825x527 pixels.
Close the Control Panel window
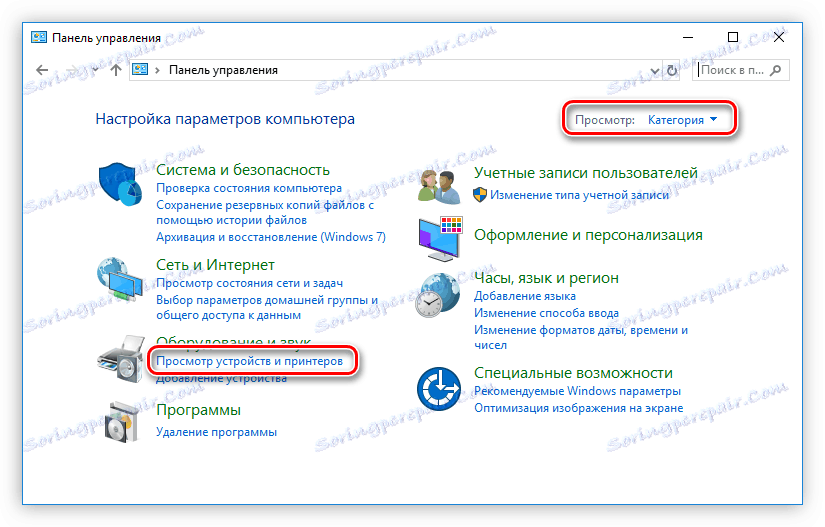779,37
